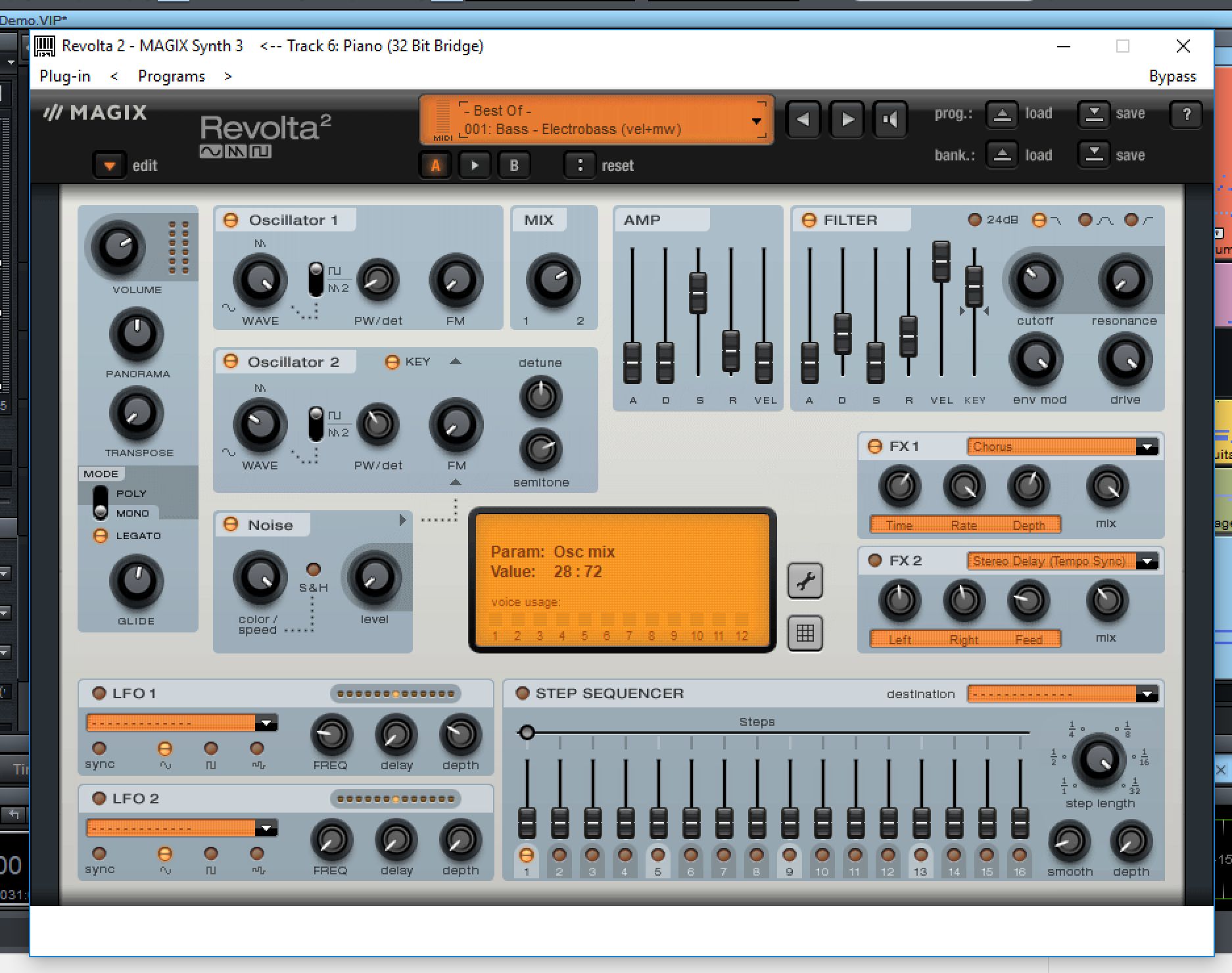Enable the FX 2 LED
The width and height of the screenshot is (1232, 973).
[875, 560]
